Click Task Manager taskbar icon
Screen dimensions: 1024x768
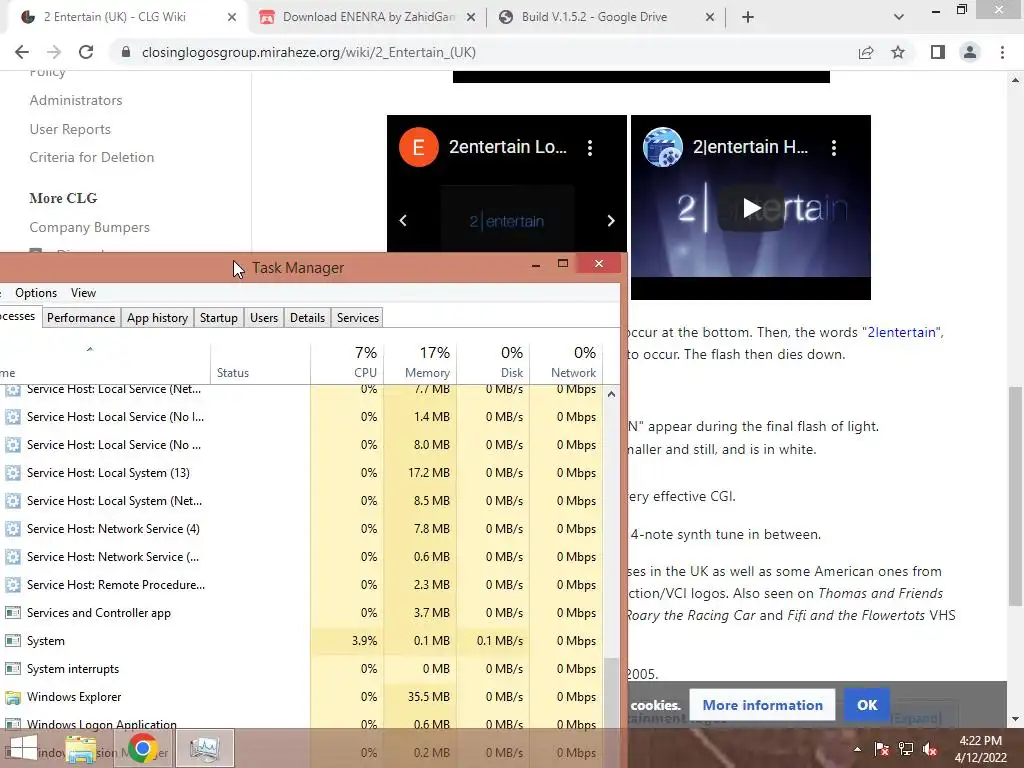point(204,748)
